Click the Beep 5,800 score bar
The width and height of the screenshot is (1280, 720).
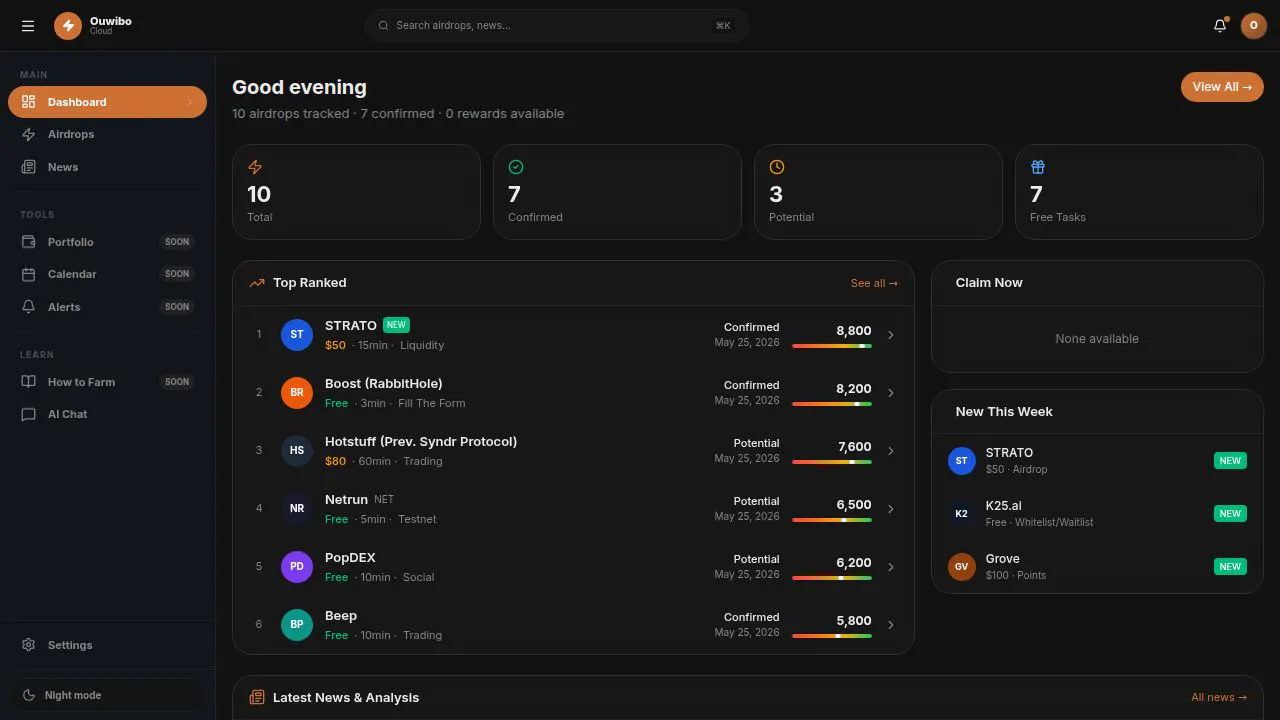coord(832,636)
